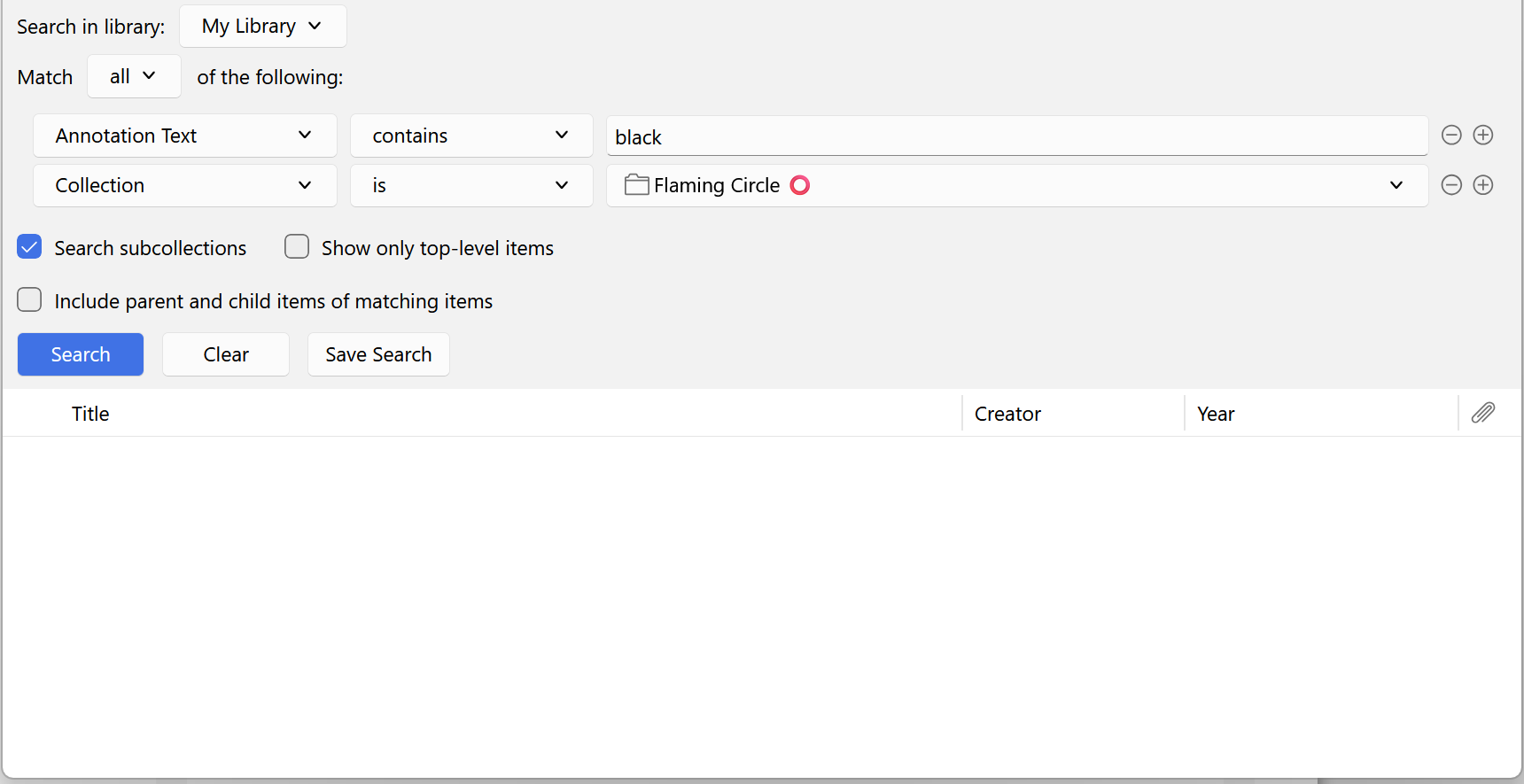This screenshot has height=784, width=1524.
Task: Click the Search button
Action: pyautogui.click(x=81, y=354)
